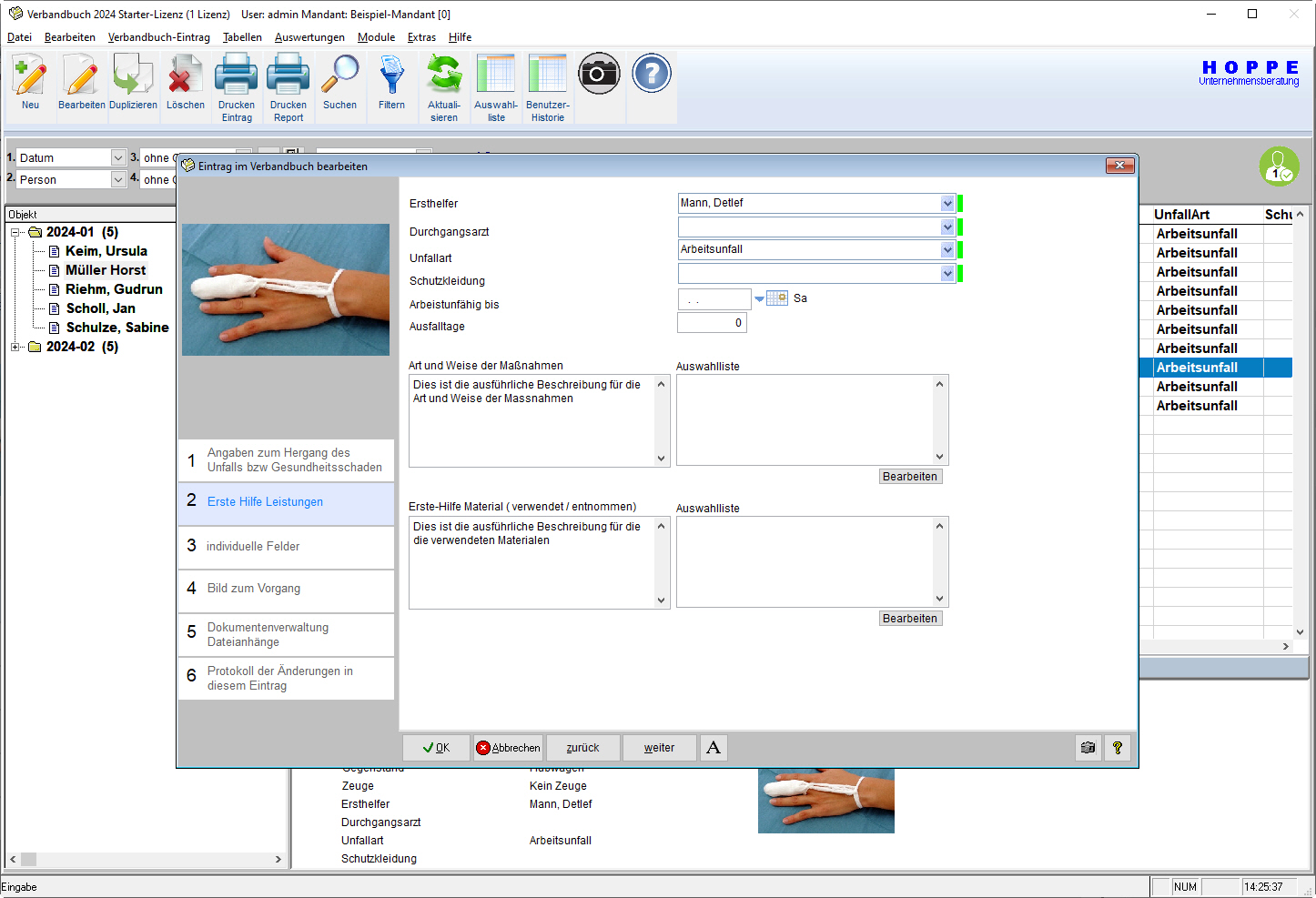
Task: Click Bearbeiten under Material Auswahlliste
Action: coord(910,619)
